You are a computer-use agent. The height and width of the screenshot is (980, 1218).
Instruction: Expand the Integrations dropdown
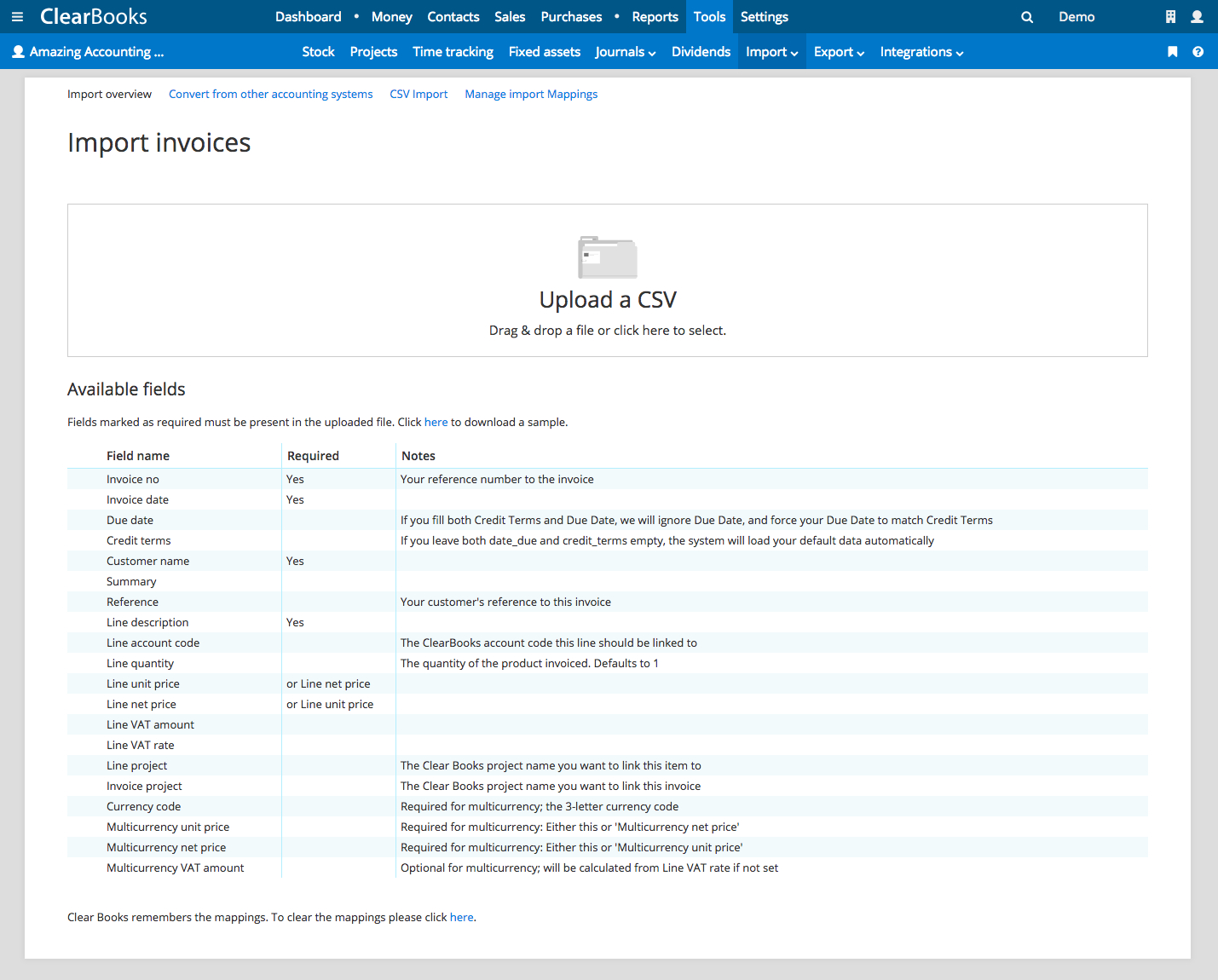click(x=921, y=51)
